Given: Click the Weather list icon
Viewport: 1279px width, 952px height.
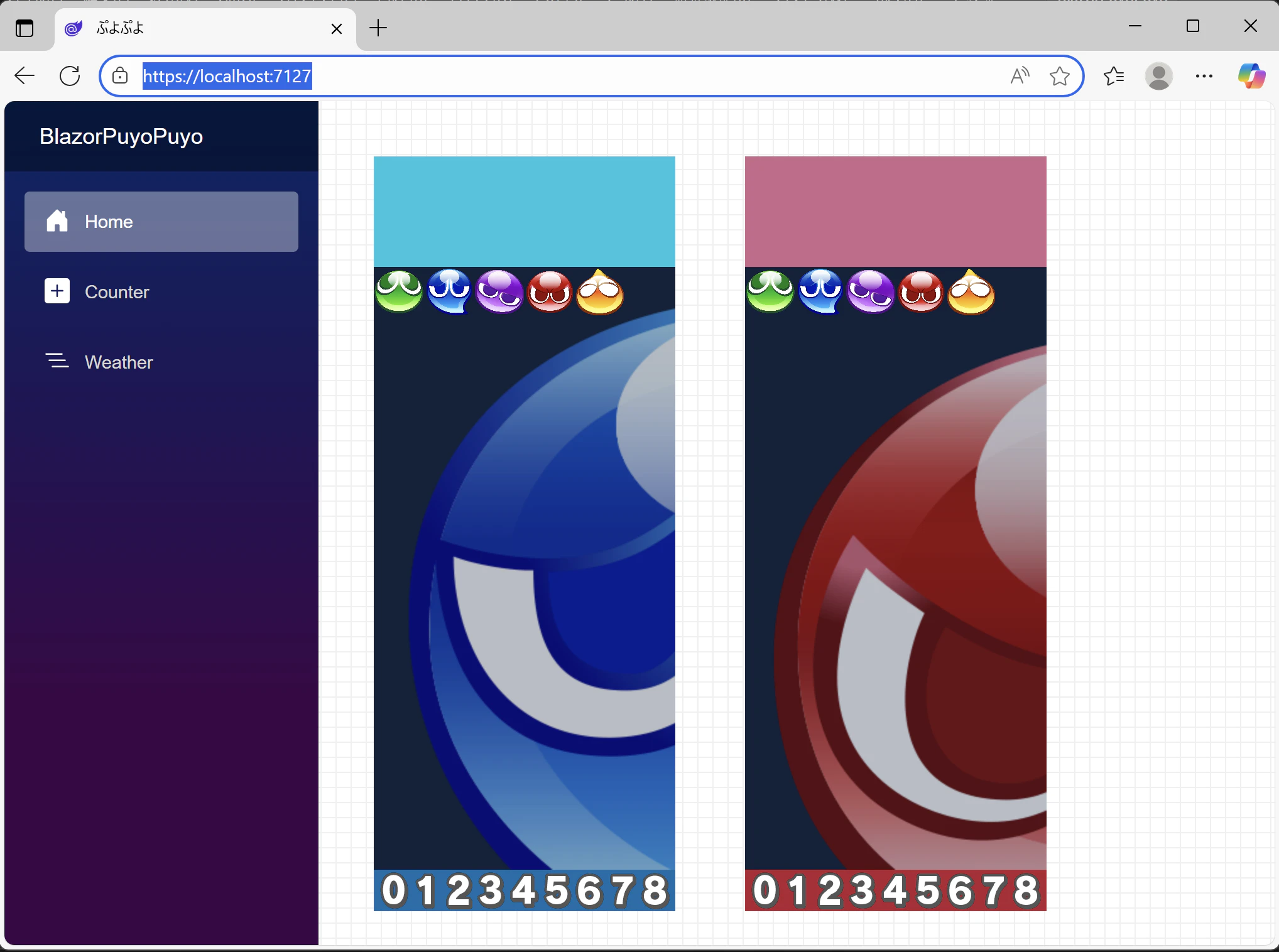Looking at the screenshot, I should point(57,361).
